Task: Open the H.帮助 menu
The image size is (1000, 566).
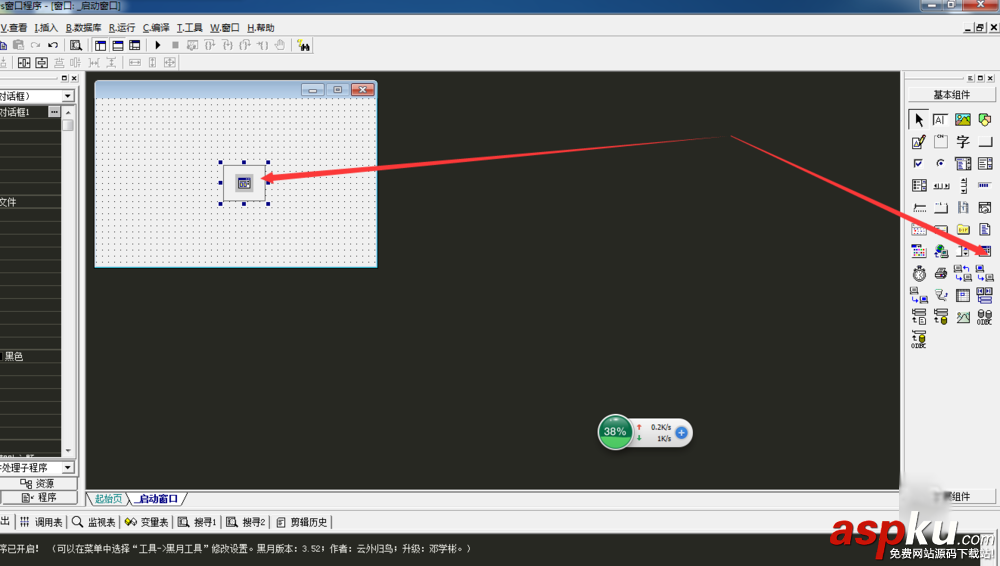Action: pyautogui.click(x=260, y=27)
